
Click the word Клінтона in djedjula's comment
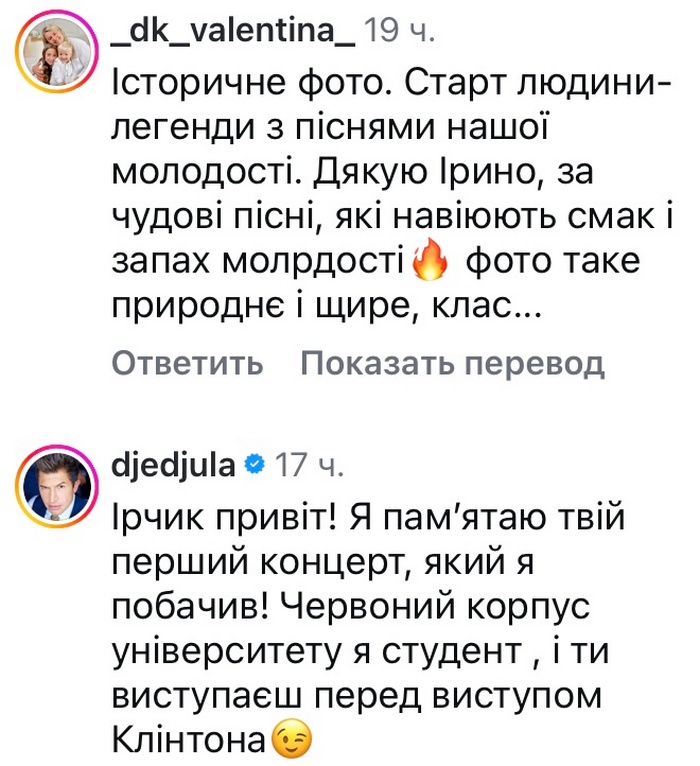[x=189, y=740]
